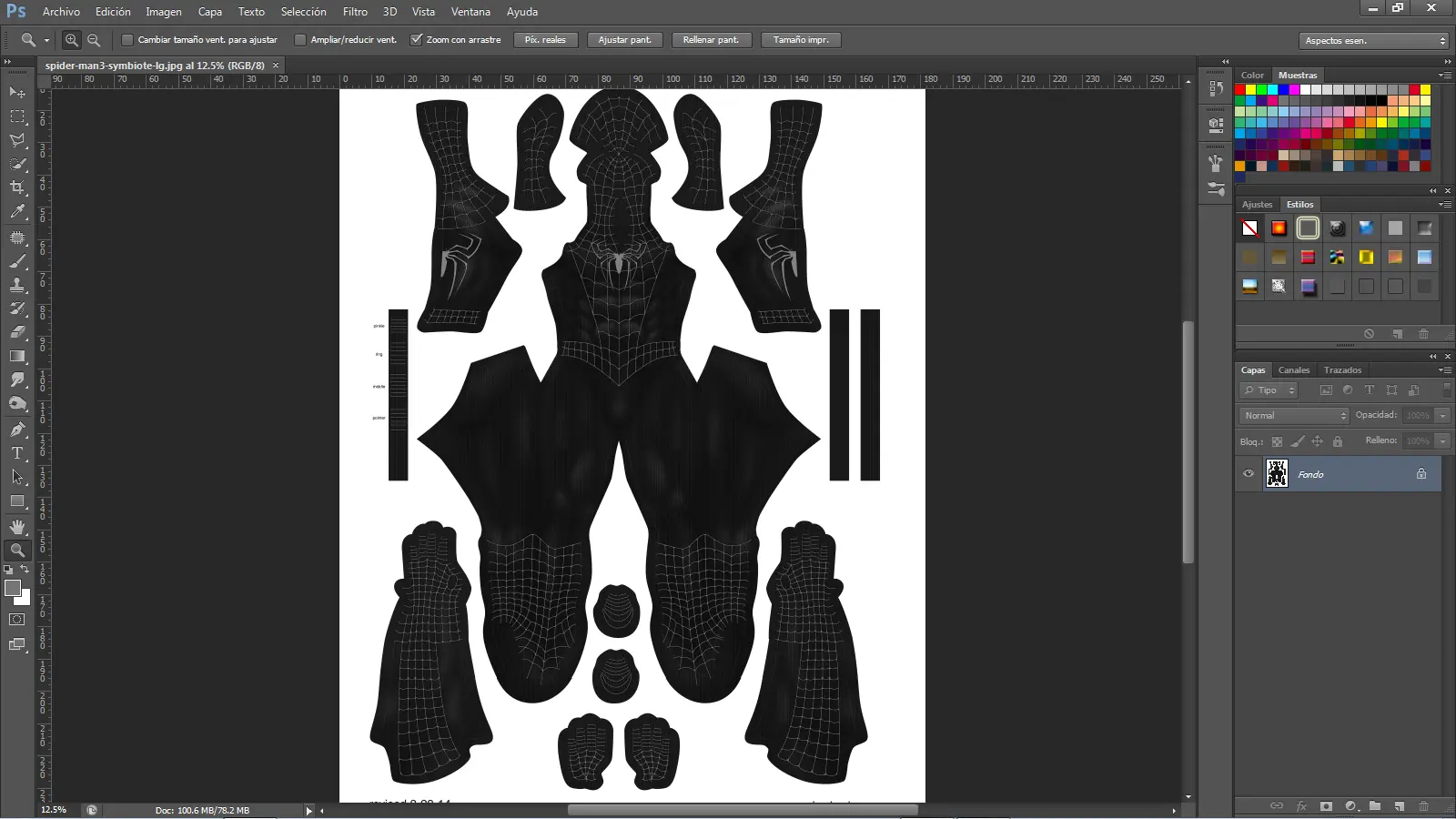Select the Pen tool
Screen dimensions: 1456x819
(x=17, y=429)
